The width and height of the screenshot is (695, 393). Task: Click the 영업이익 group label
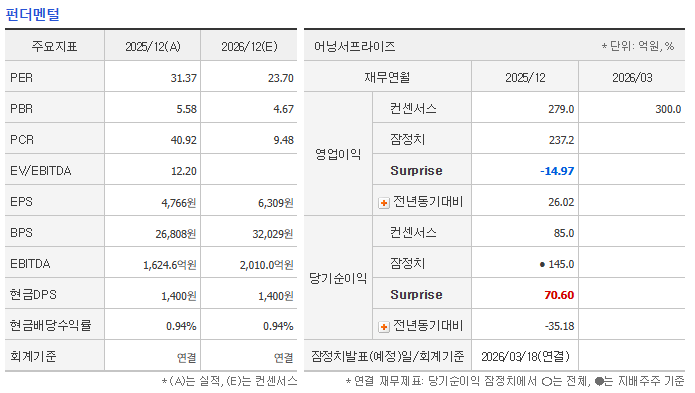pyautogui.click(x=338, y=154)
